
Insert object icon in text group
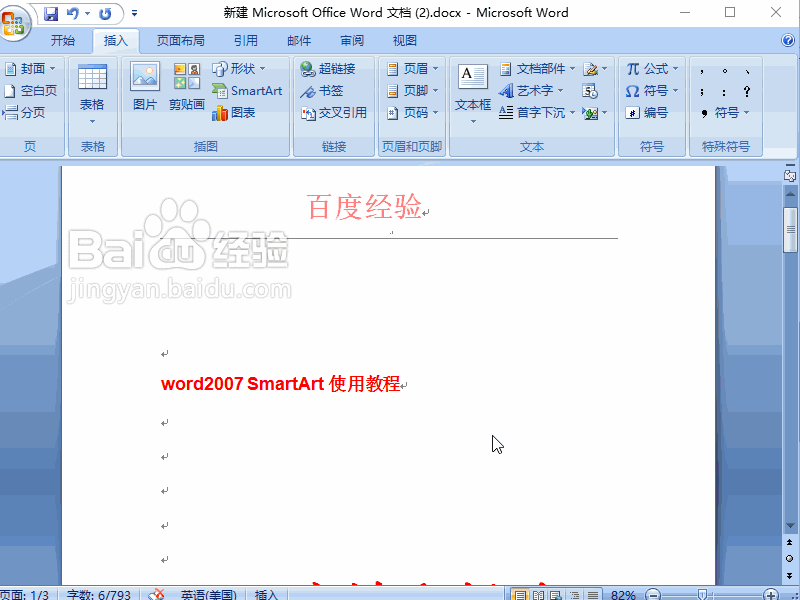coord(590,113)
